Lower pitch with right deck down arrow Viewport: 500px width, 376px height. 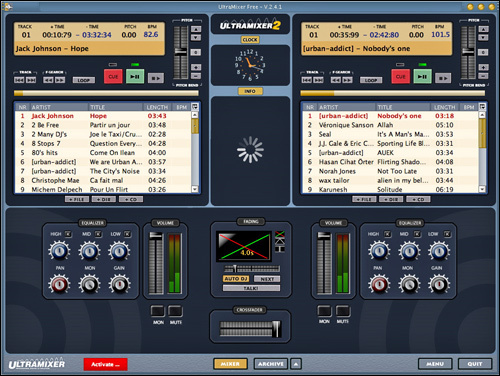tap(483, 37)
